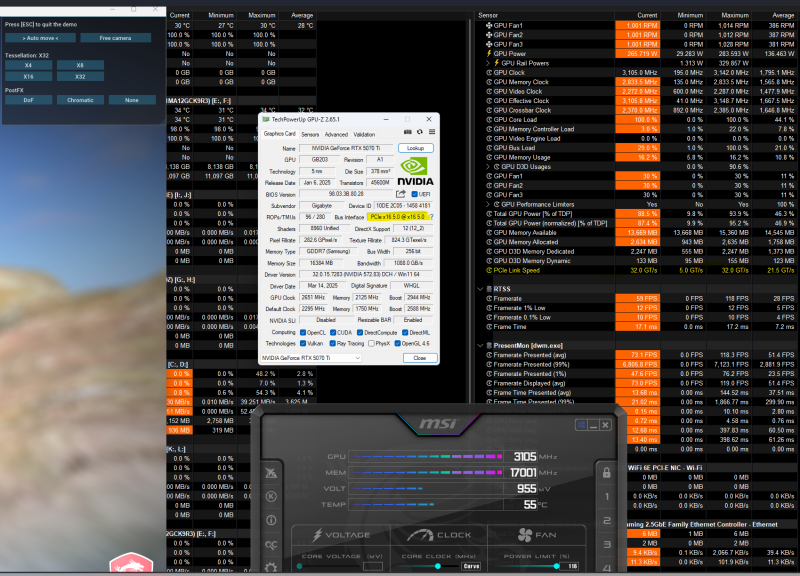Select the Voltage tab in Afterburner
The width and height of the screenshot is (800, 576).
click(x=340, y=535)
